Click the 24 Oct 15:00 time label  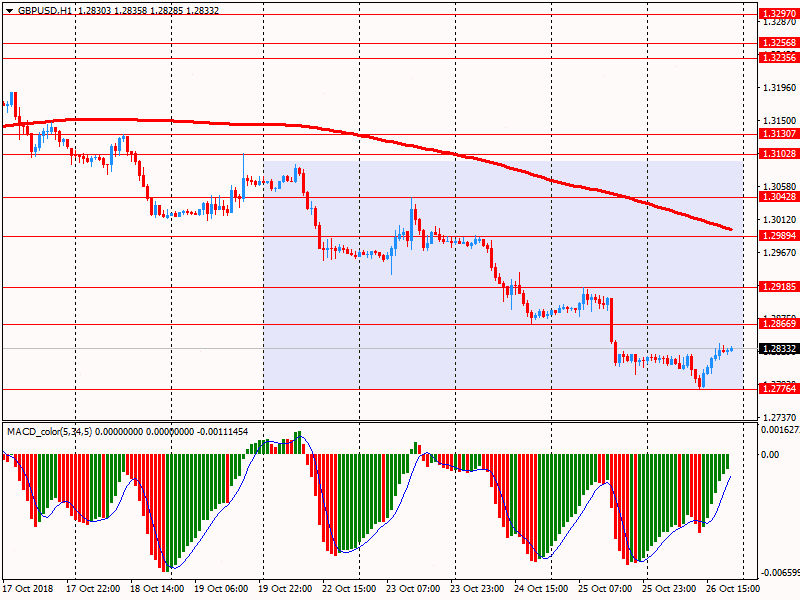coord(541,589)
